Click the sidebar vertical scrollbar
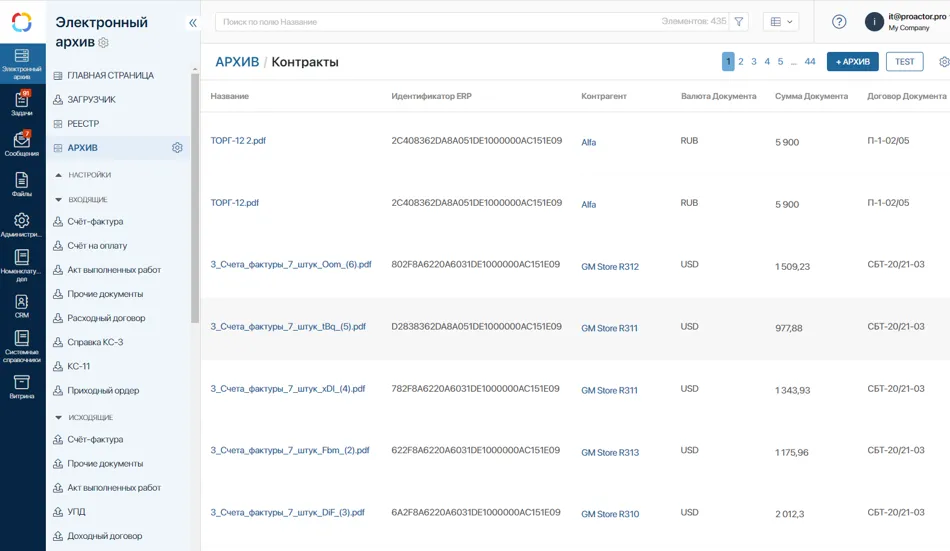The image size is (950, 551). 195,200
